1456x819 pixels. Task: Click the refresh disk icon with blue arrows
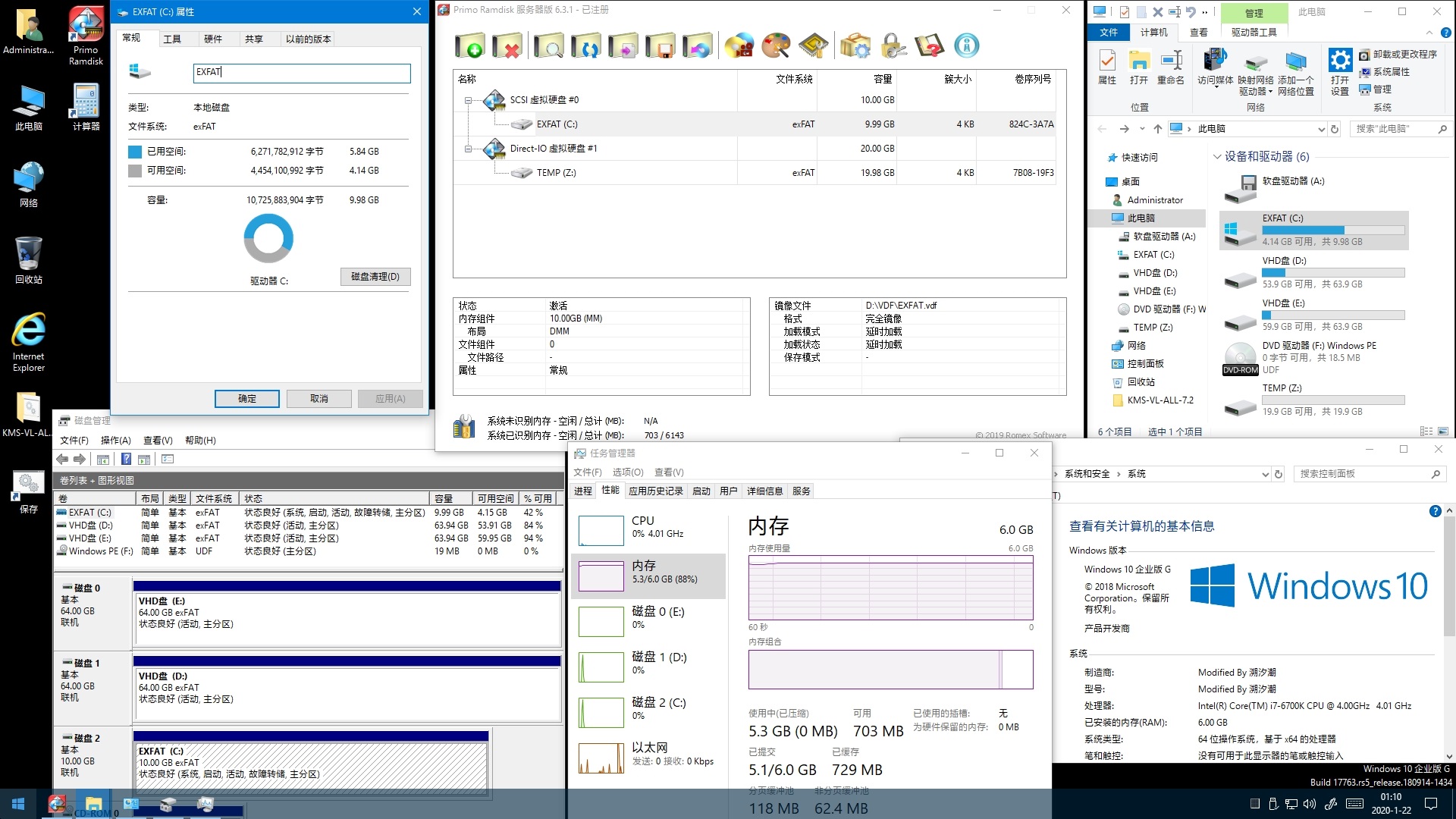point(586,45)
